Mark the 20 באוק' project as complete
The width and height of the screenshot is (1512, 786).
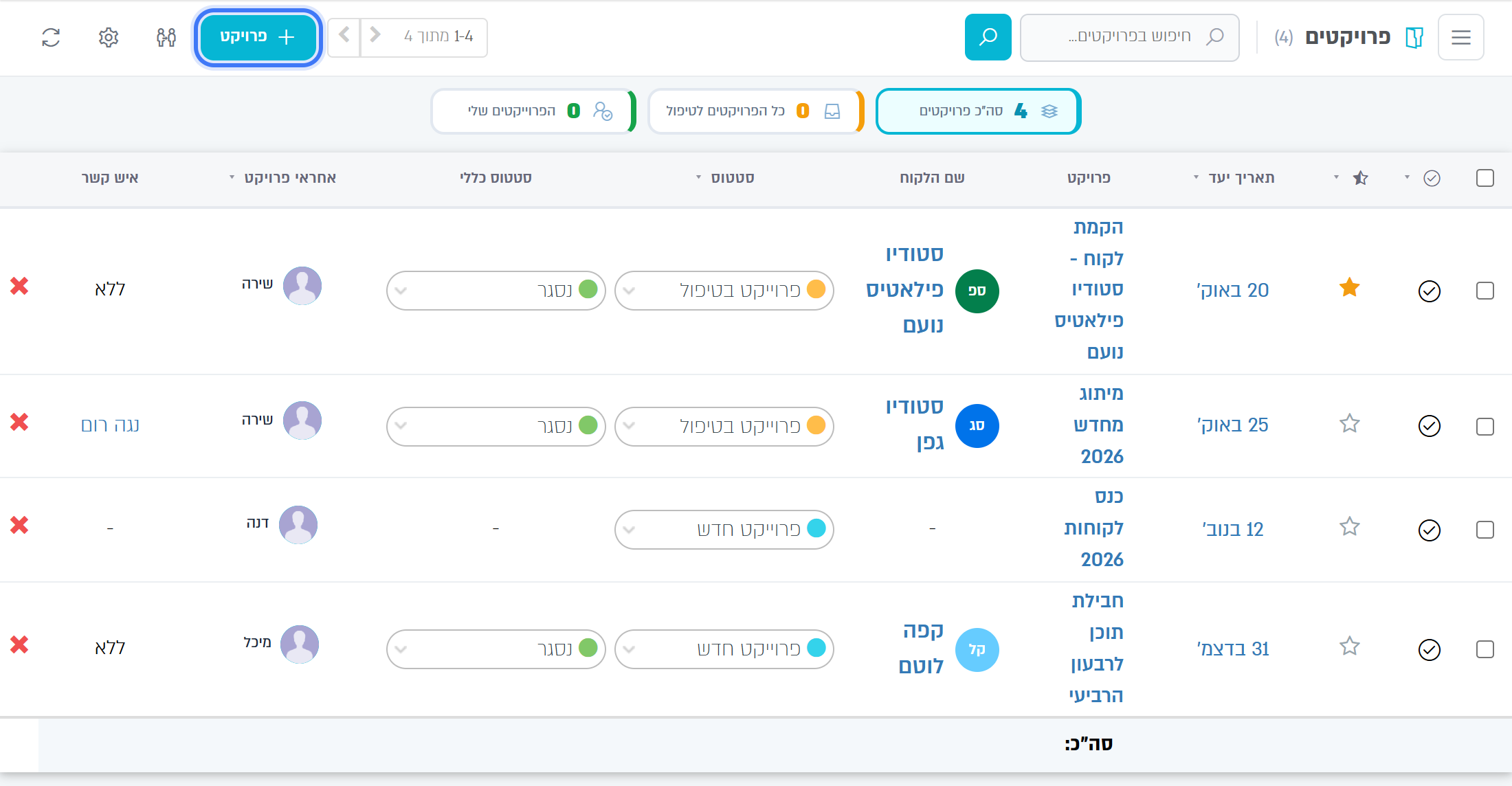pyautogui.click(x=1430, y=291)
